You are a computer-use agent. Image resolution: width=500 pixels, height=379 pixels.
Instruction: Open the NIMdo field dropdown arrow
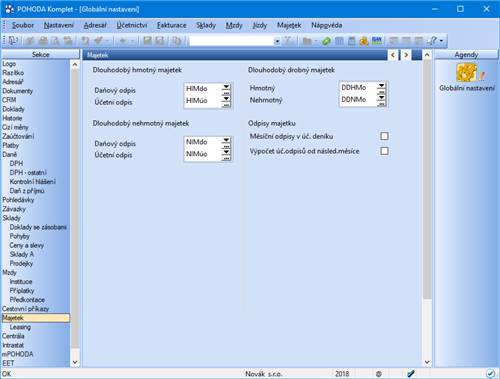pyautogui.click(x=226, y=140)
